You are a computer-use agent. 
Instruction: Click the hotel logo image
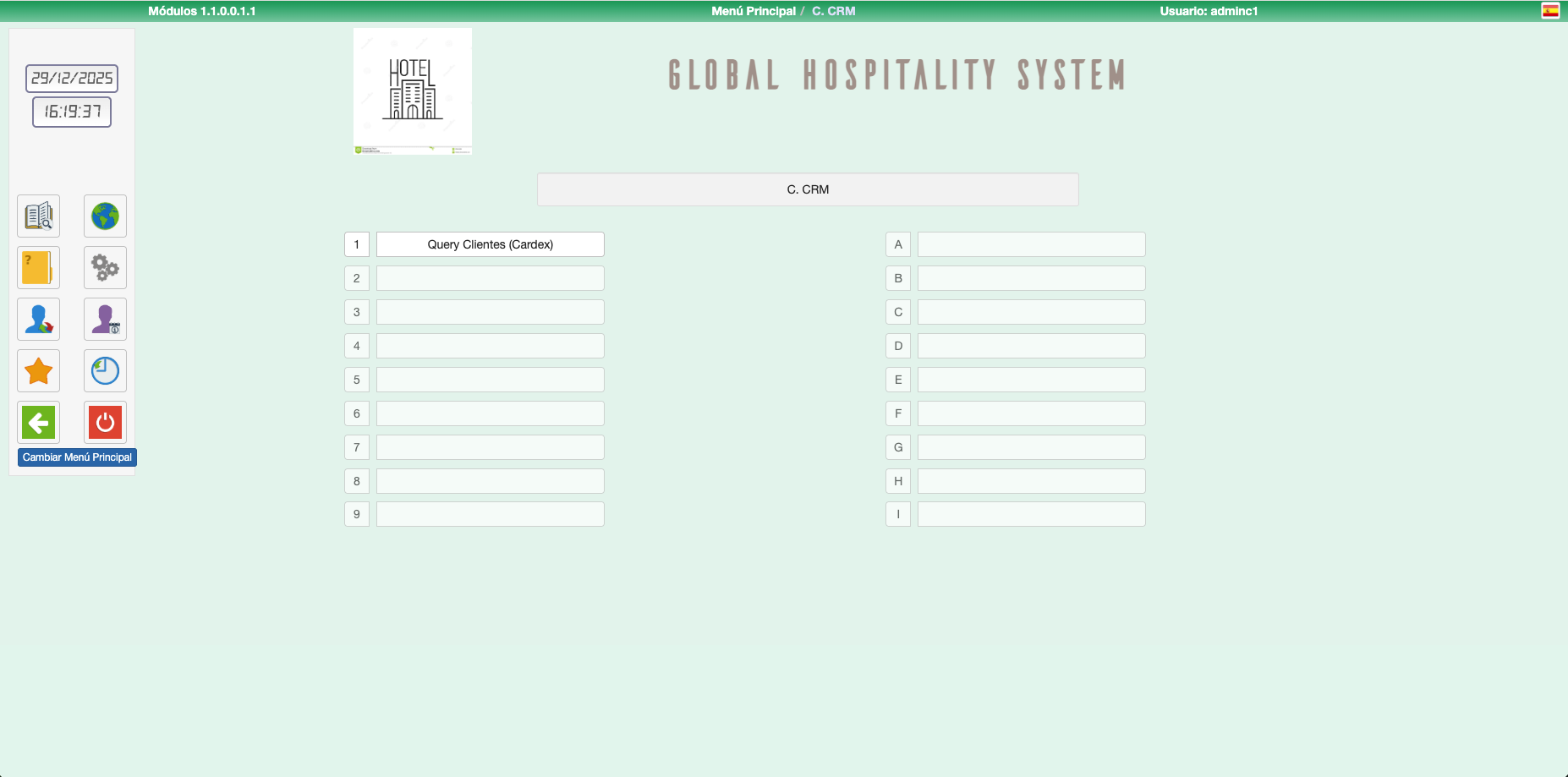(413, 91)
